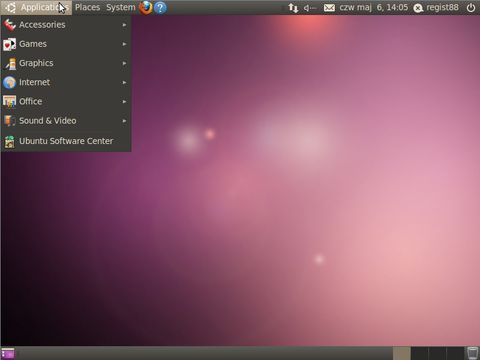This screenshot has width=480, height=360.
Task: Click the Graphics brush icon
Action: coord(10,63)
